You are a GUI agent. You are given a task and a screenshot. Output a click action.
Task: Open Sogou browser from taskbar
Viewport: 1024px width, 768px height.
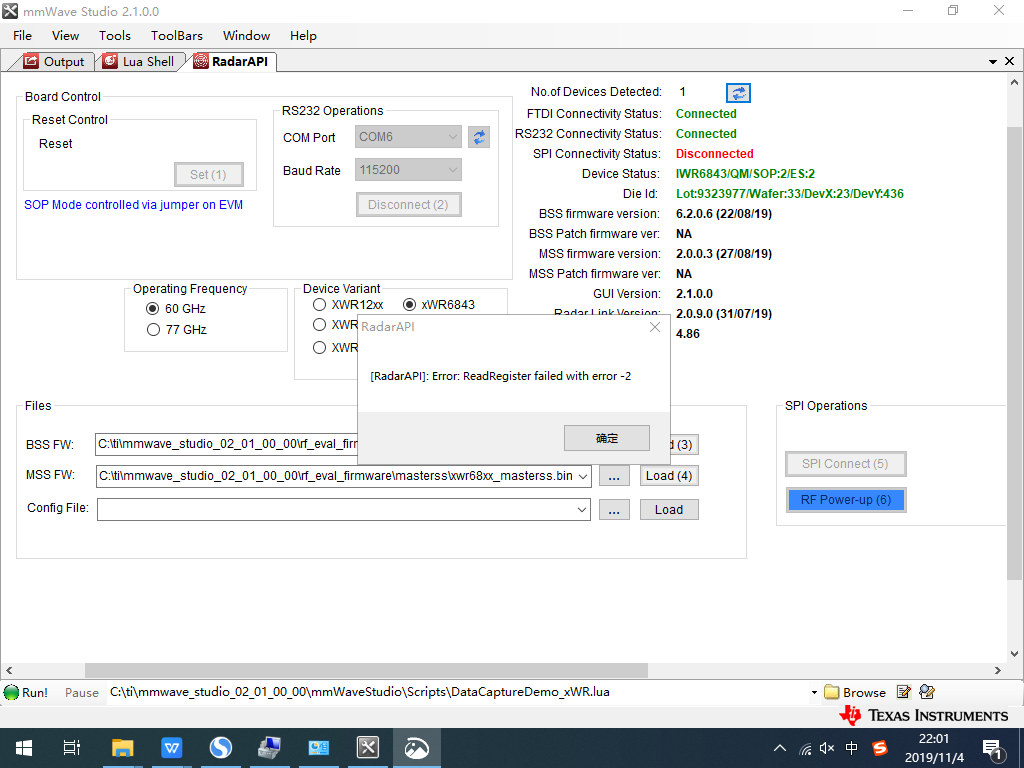tap(221, 748)
